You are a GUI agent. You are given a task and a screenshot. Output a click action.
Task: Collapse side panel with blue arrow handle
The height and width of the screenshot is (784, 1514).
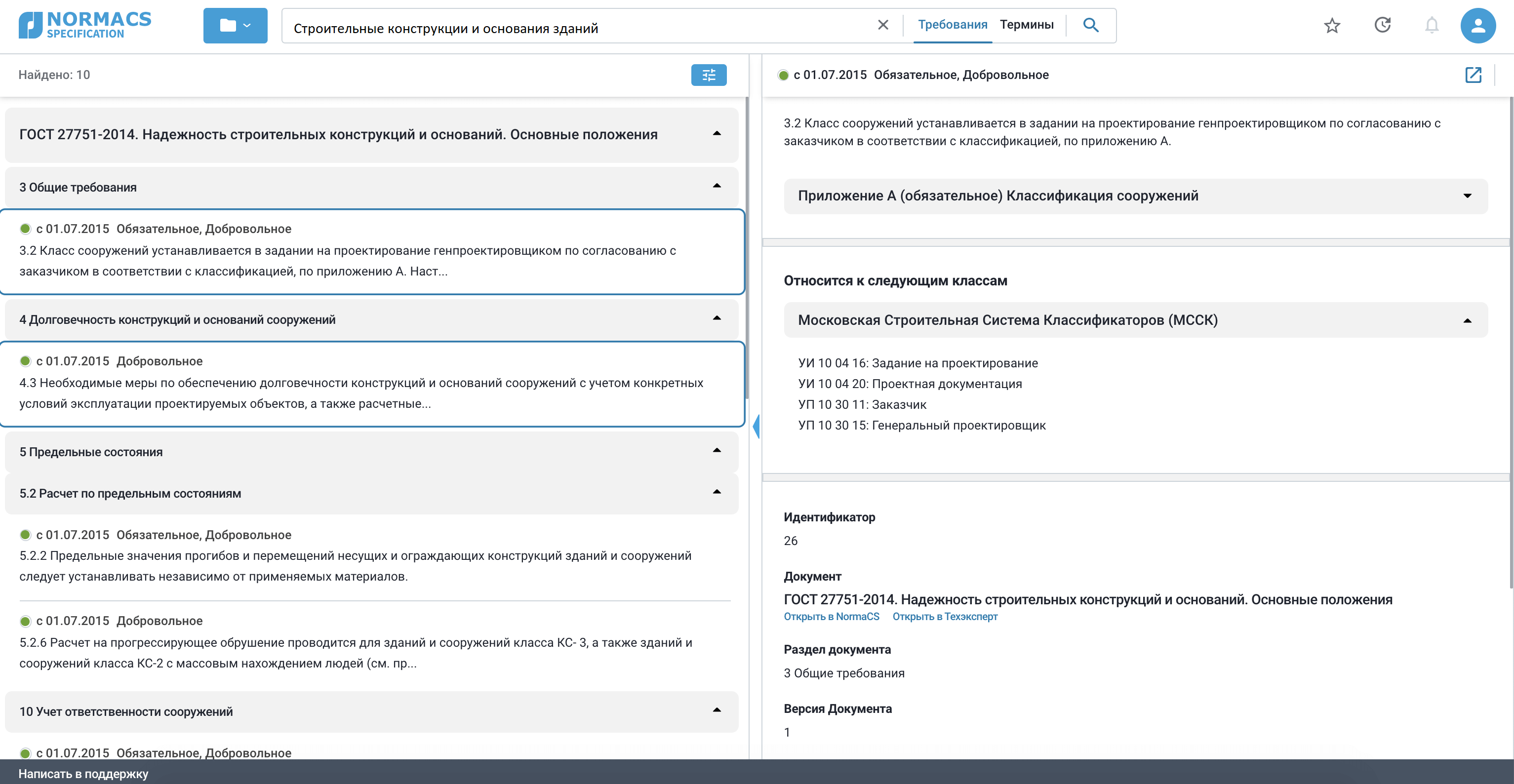click(756, 426)
